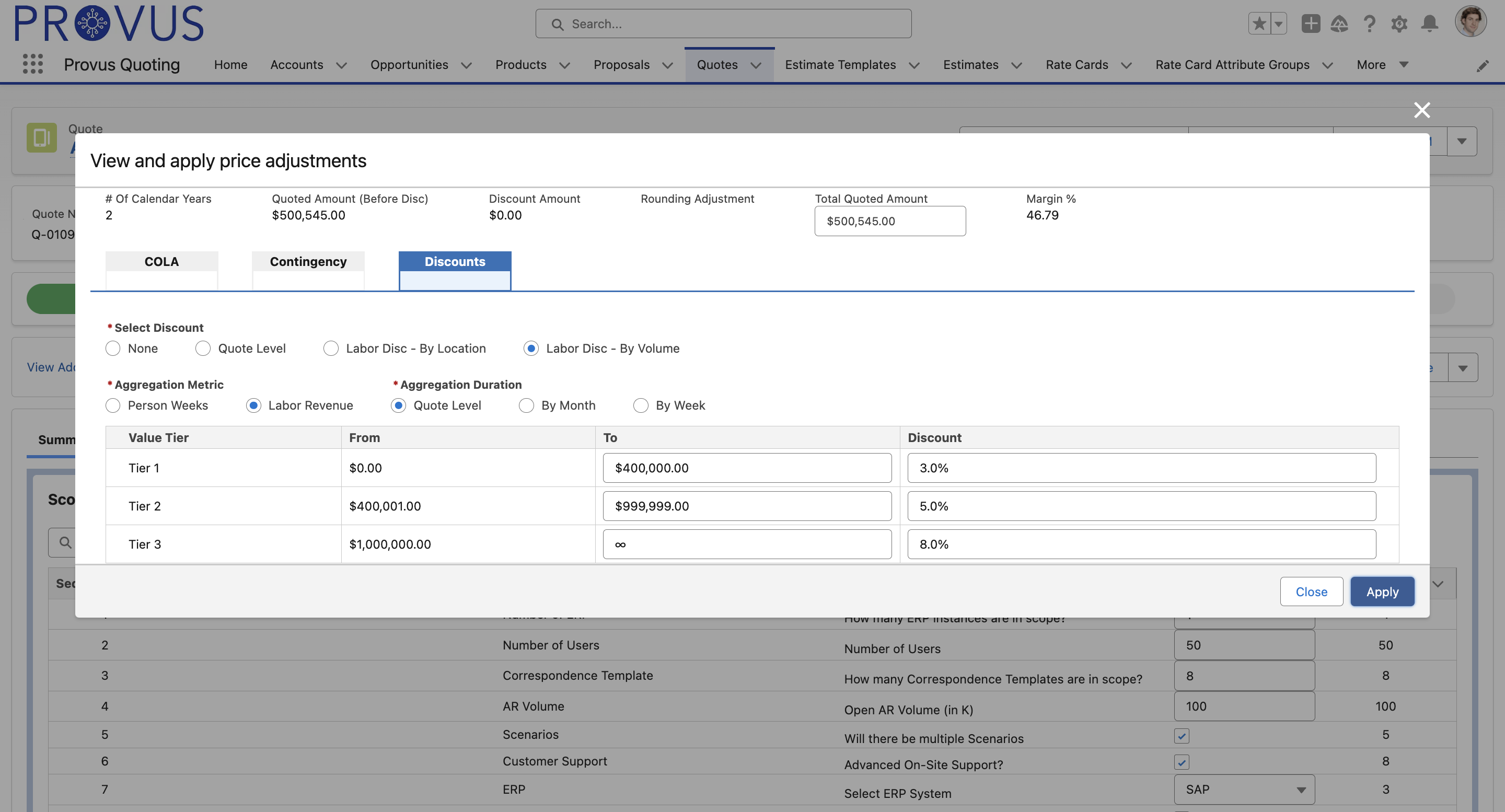
Task: Open the Estimate Templates menu item
Action: tap(840, 65)
